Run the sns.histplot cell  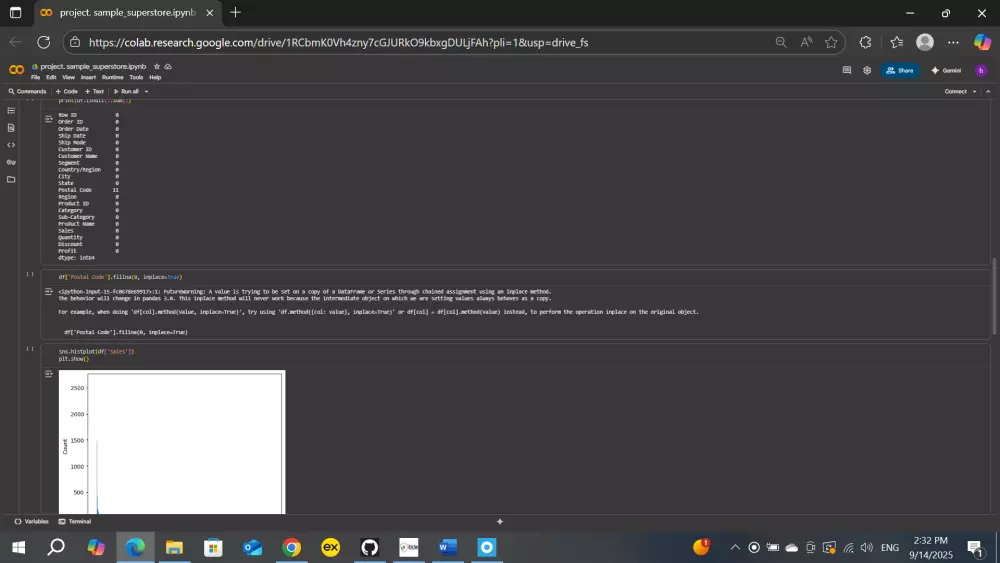(29, 349)
